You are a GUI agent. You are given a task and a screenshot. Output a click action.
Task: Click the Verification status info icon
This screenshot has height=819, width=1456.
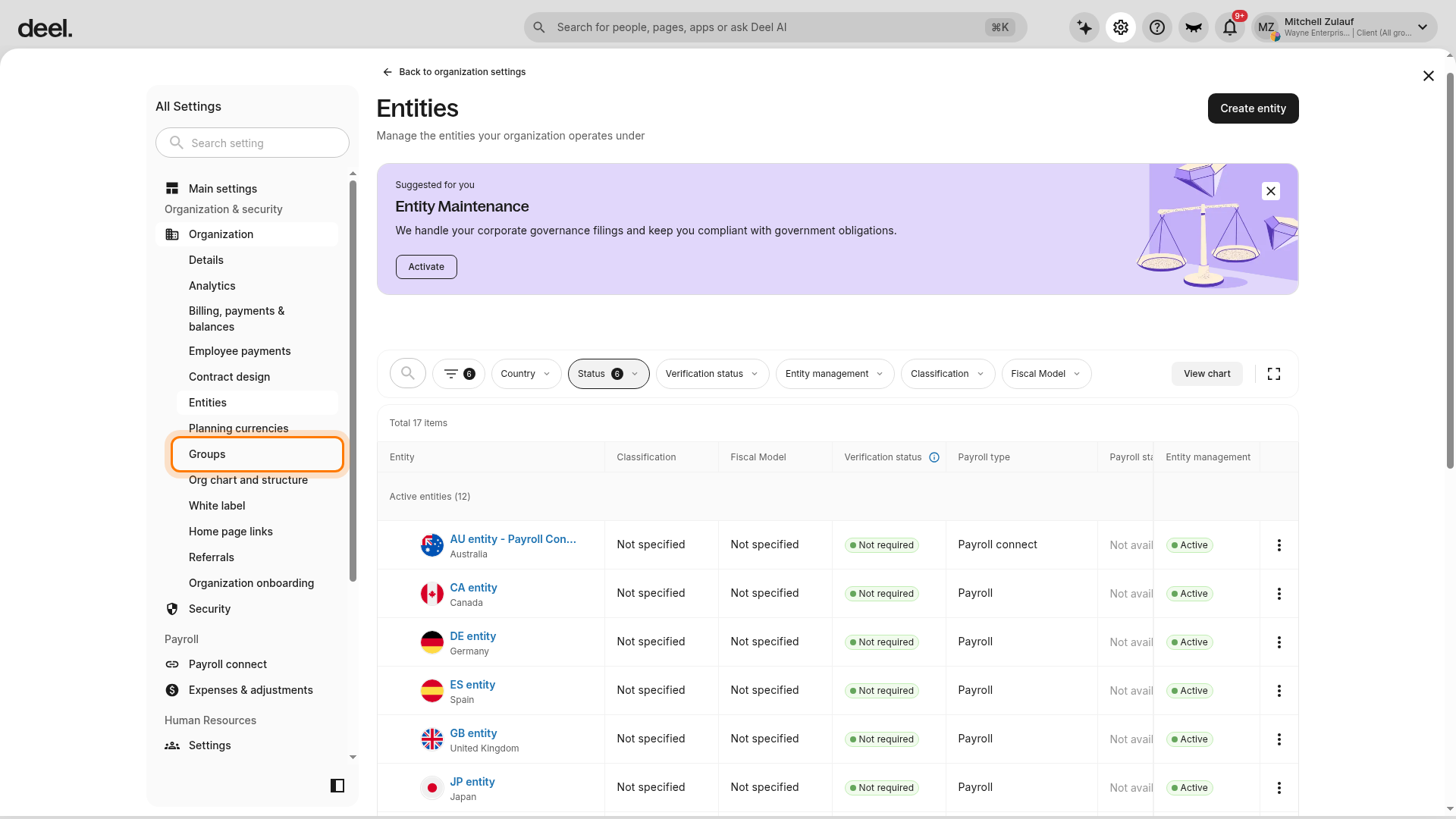(x=934, y=457)
